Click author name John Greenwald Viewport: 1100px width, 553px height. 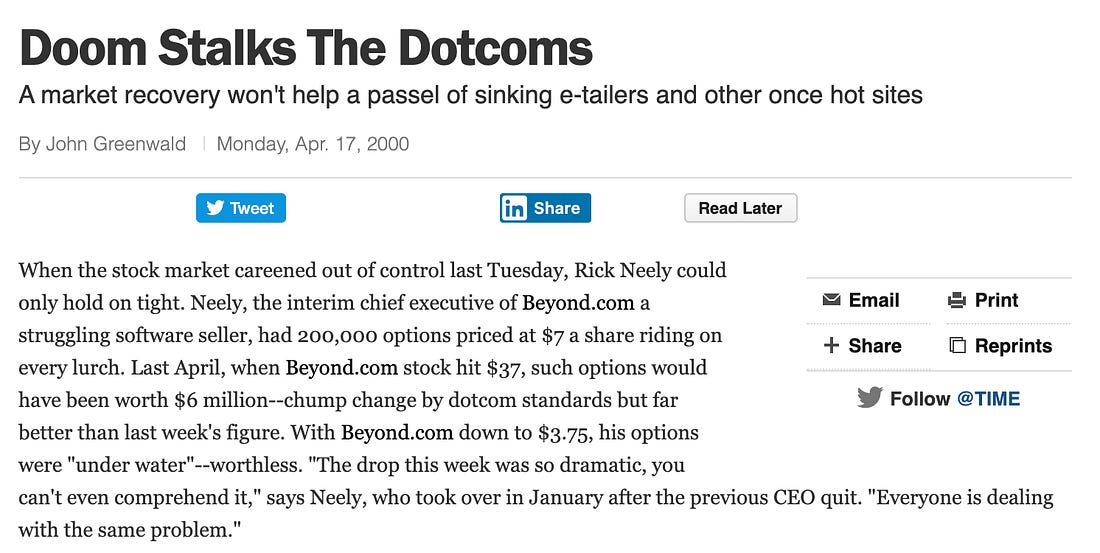click(x=125, y=143)
